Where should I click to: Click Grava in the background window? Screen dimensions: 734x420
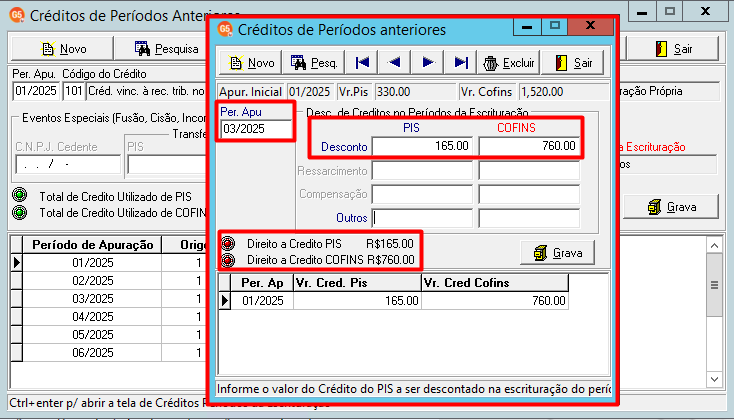(671, 207)
